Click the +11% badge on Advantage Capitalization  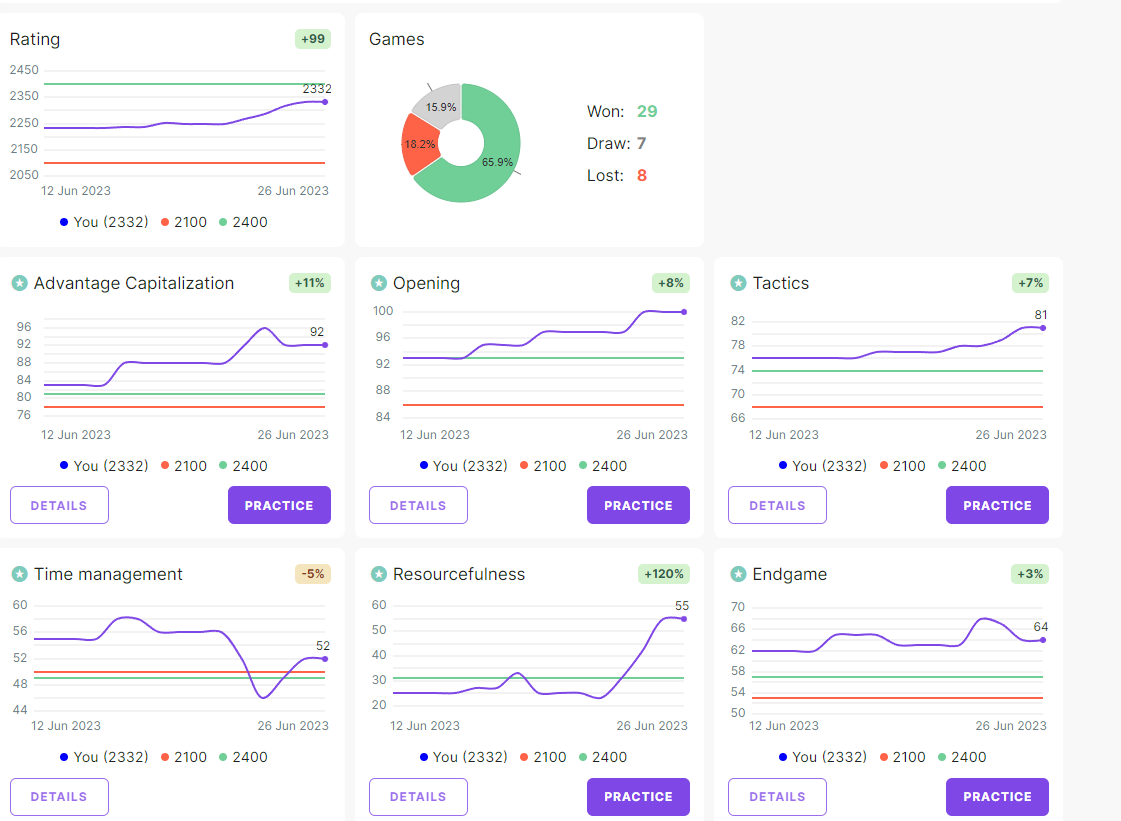(x=310, y=283)
